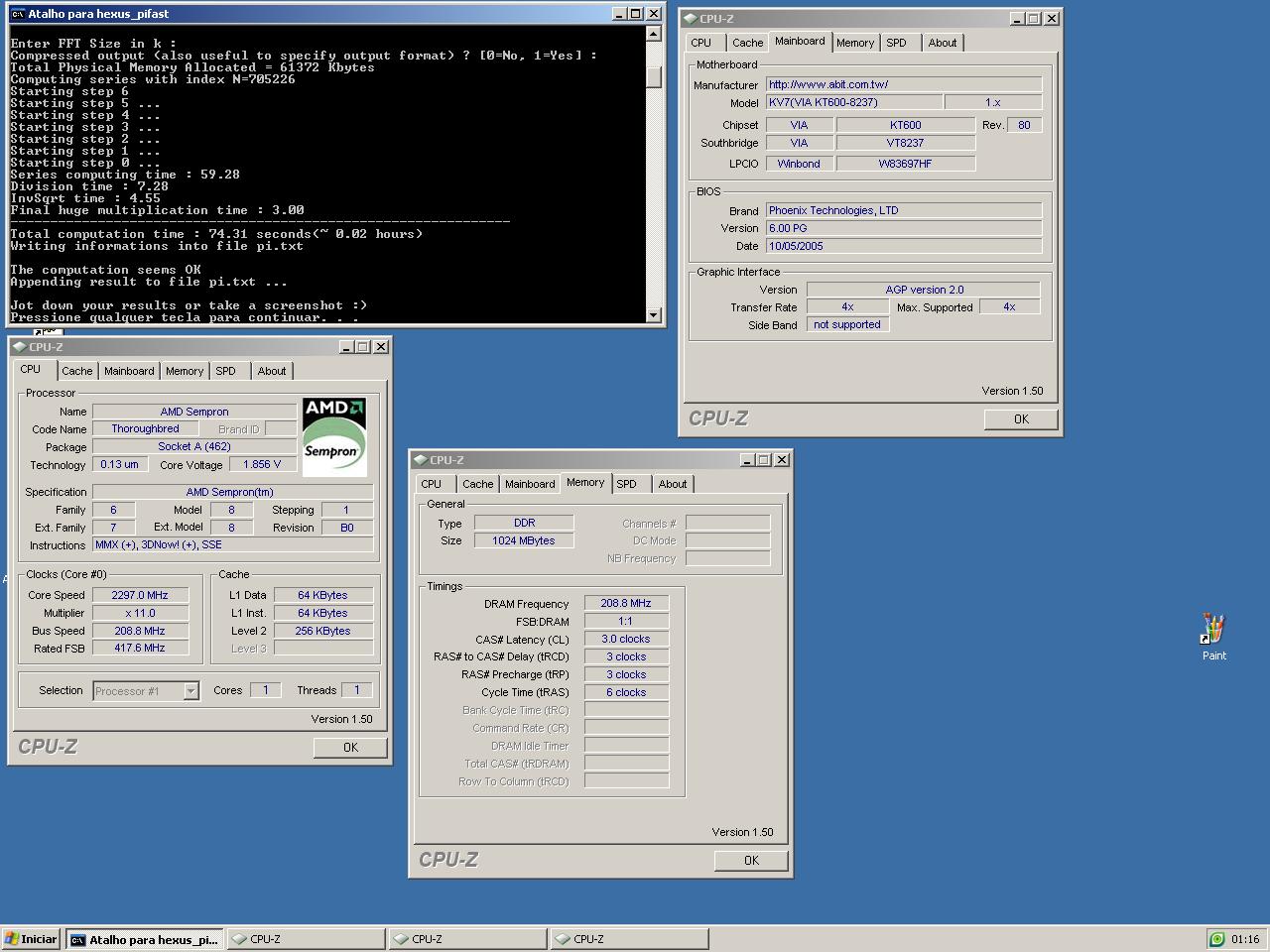Viewport: 1270px width, 952px height.
Task: Click CPU-Z icon in Memory window title
Action: pos(421,460)
